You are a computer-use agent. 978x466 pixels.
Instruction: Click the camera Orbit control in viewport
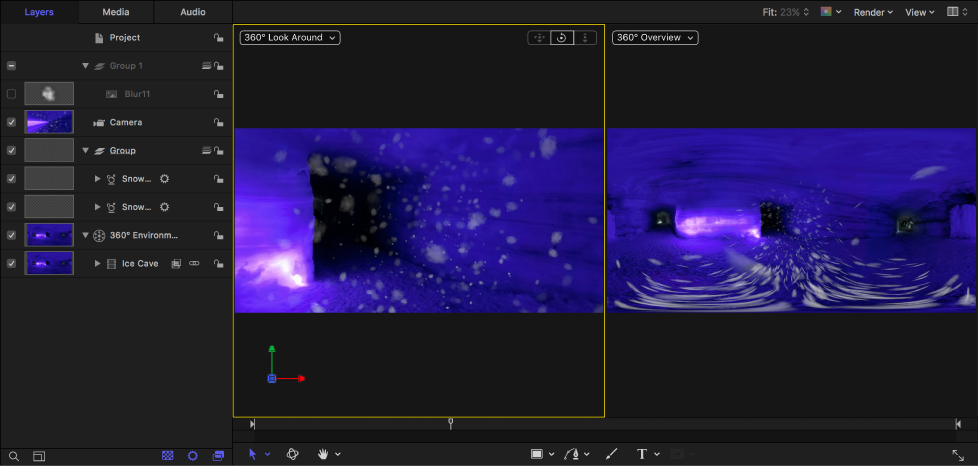[x=562, y=38]
